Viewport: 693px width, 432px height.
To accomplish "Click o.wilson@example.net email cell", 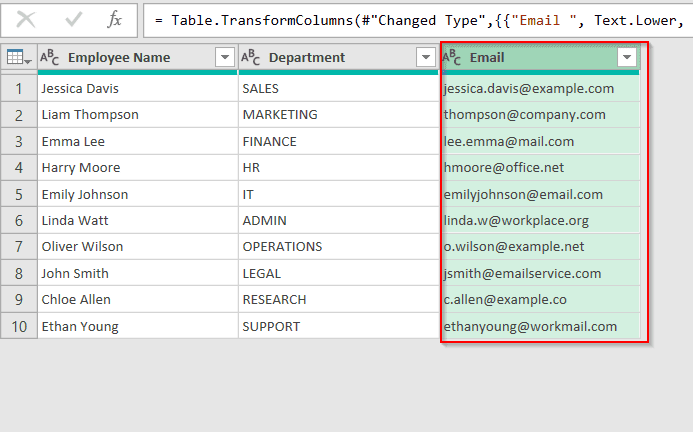I will coord(540,247).
